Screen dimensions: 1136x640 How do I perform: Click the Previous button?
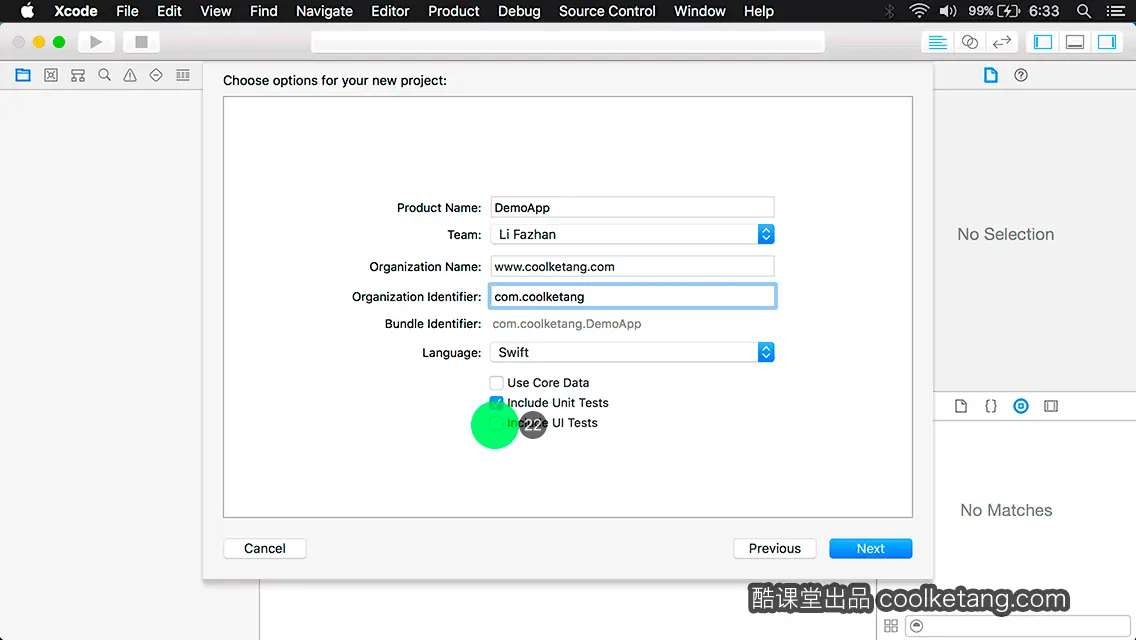[774, 549]
